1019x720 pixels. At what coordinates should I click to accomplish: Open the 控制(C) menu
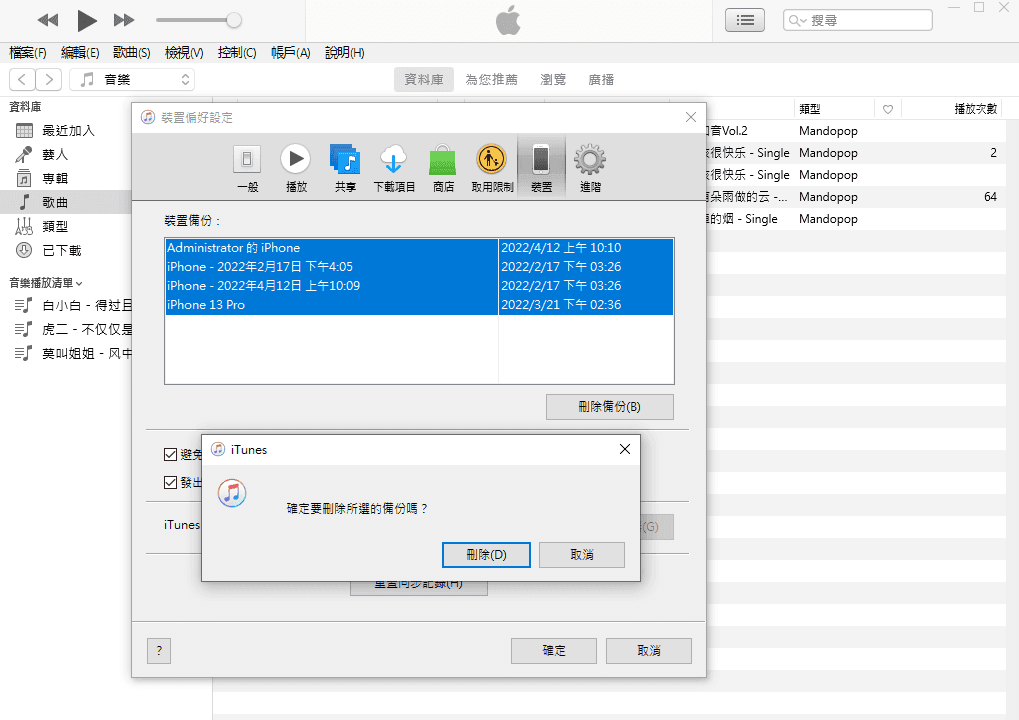point(237,53)
